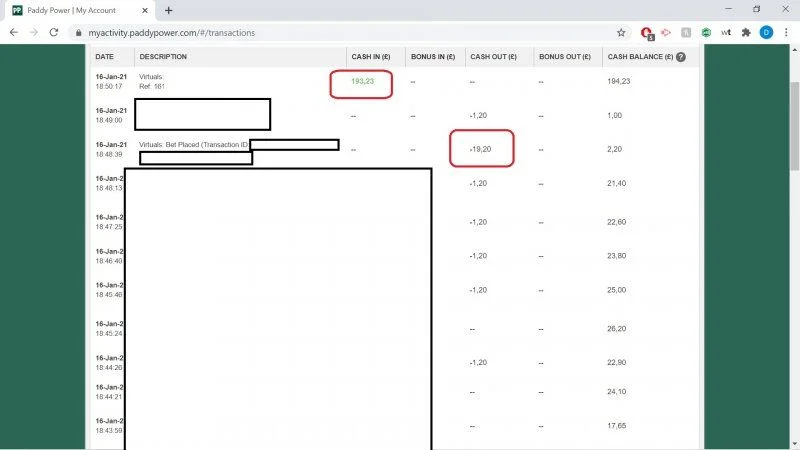
Task: Click the scrollbar down arrow
Action: pos(794,445)
